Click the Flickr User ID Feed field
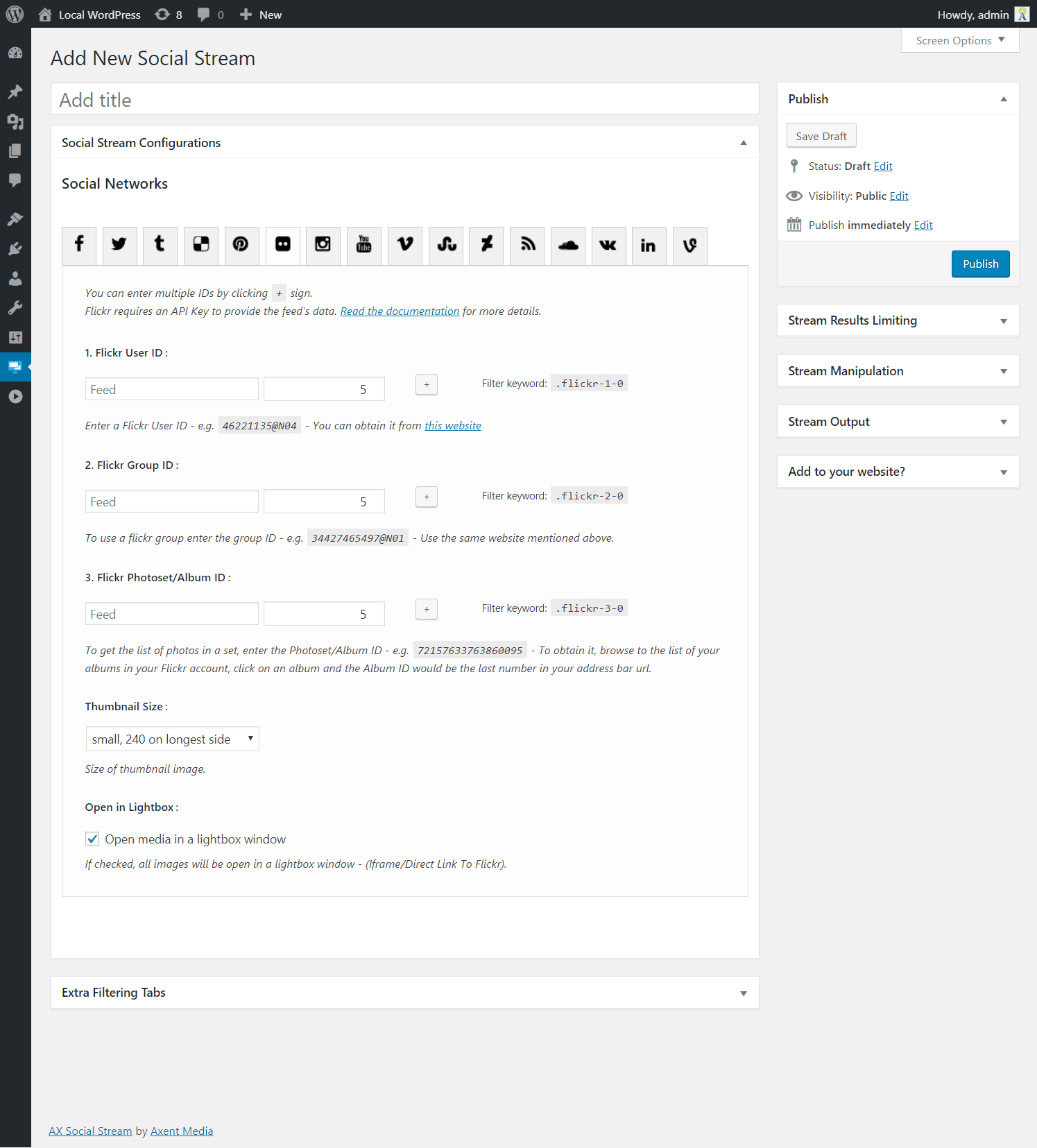Image resolution: width=1037 pixels, height=1148 pixels. point(172,389)
